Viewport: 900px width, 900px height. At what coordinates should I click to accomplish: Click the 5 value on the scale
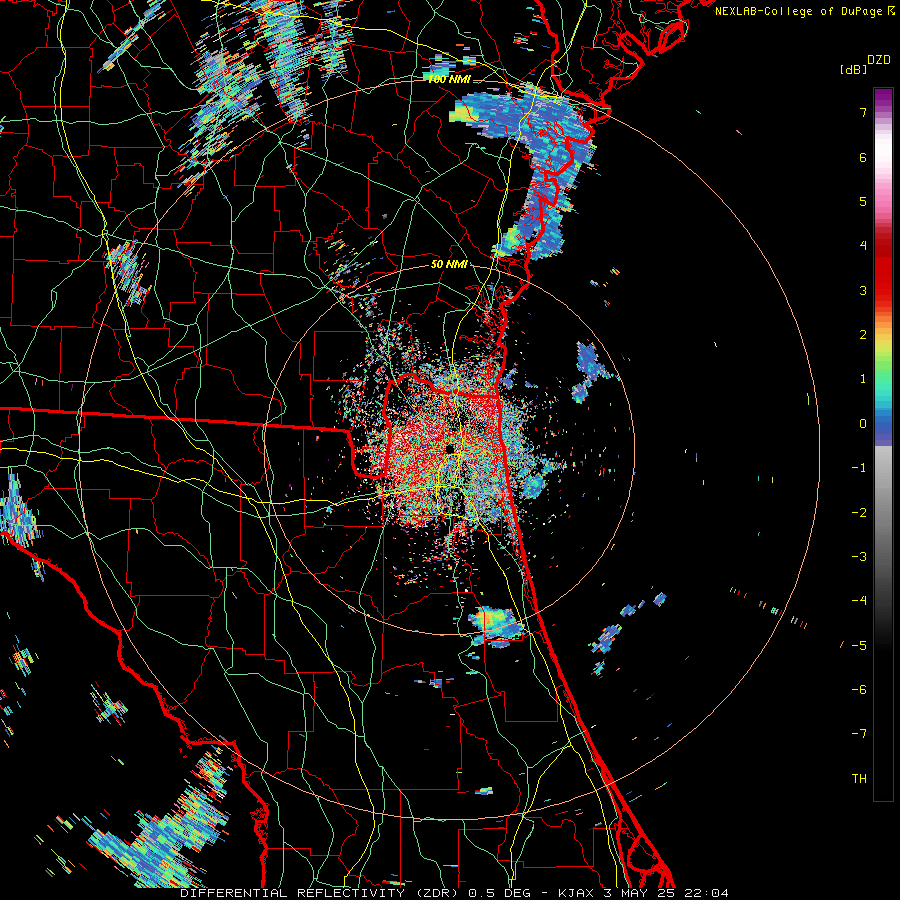863,201
